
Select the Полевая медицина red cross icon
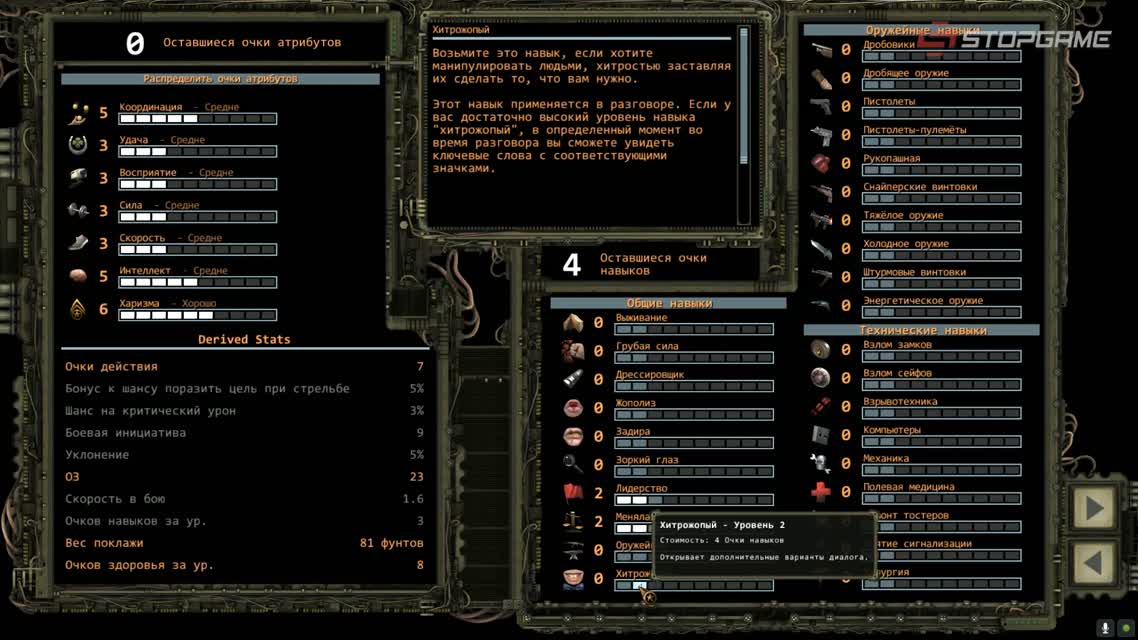point(821,492)
